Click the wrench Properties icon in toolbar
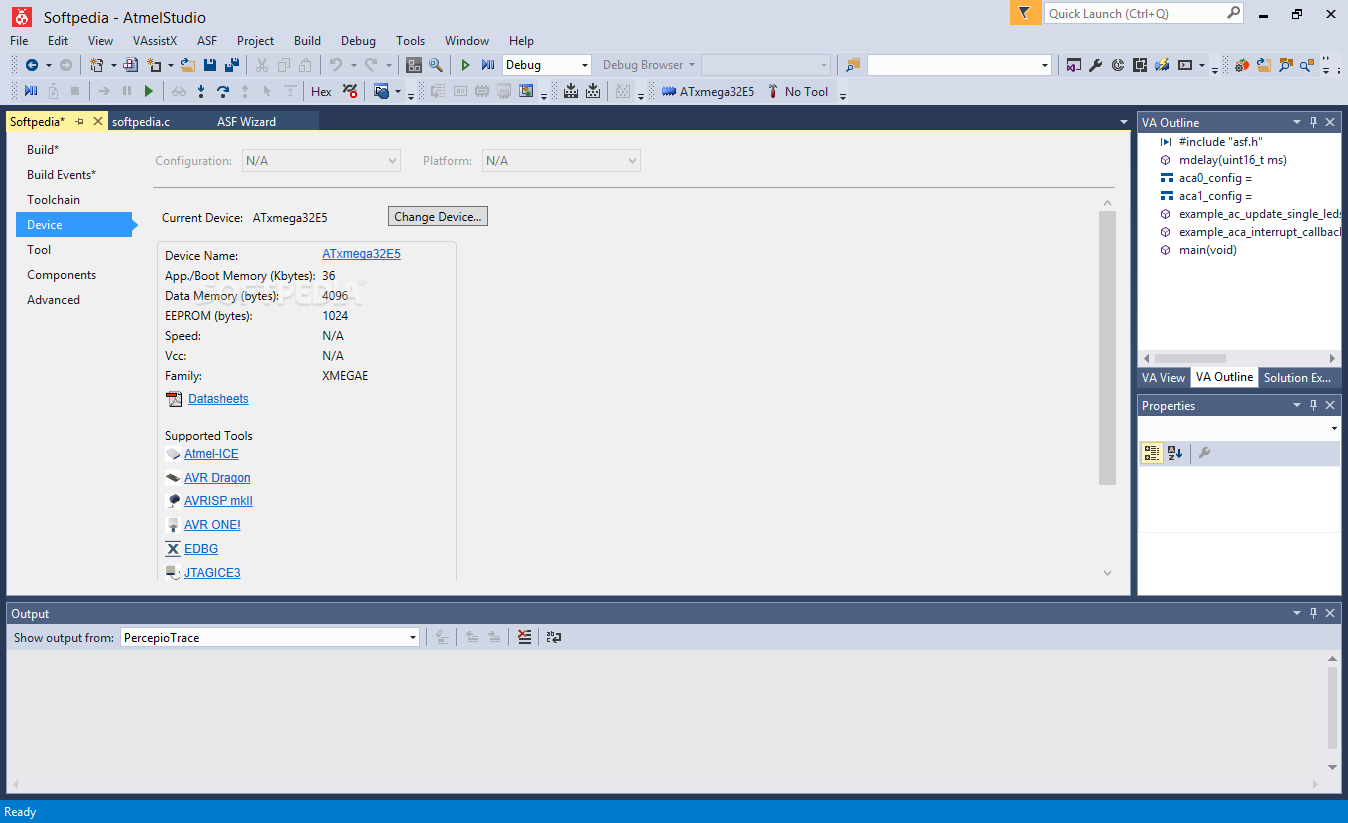Viewport: 1348px width, 823px height. point(1095,65)
